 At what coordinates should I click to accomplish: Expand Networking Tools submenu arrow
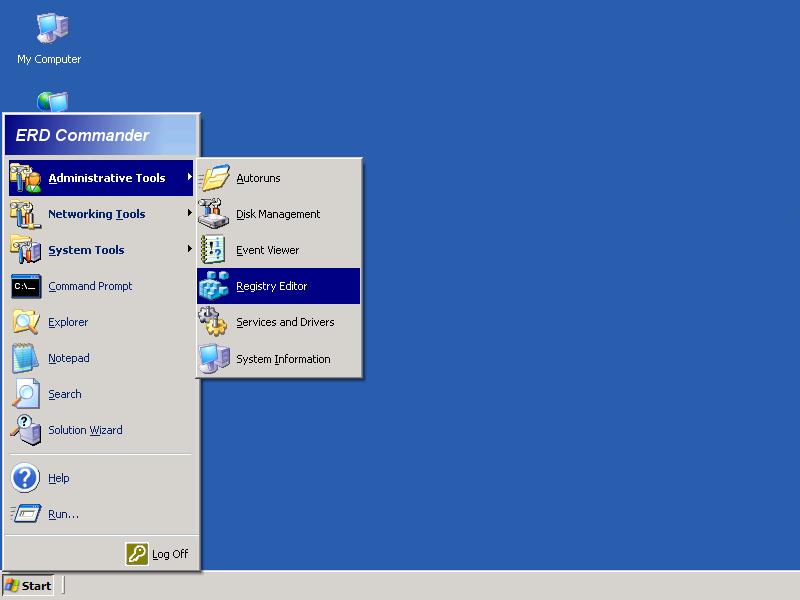pyautogui.click(x=189, y=213)
